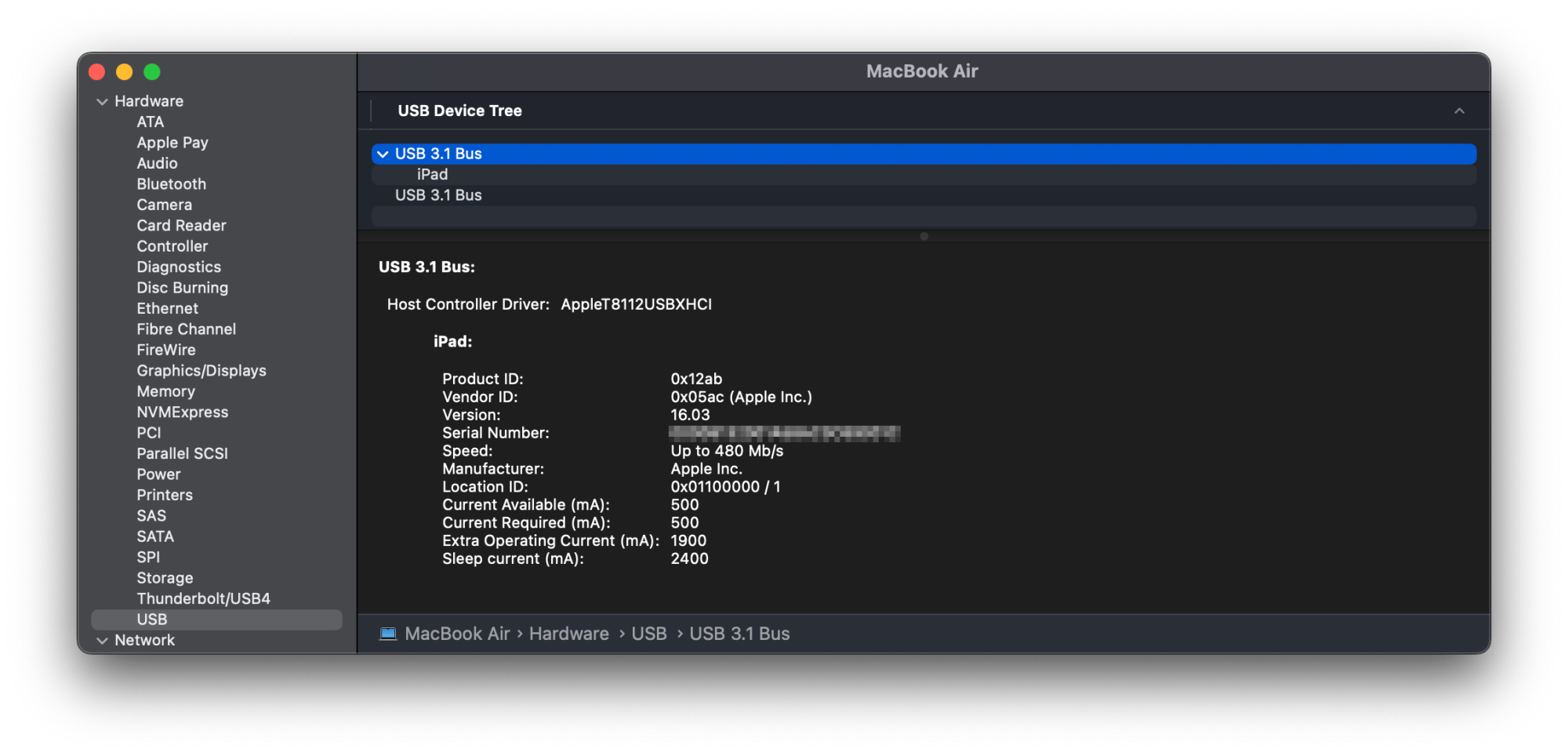The height and width of the screenshot is (756, 1568).
Task: Show Parallel SCSI details
Action: pyautogui.click(x=182, y=454)
